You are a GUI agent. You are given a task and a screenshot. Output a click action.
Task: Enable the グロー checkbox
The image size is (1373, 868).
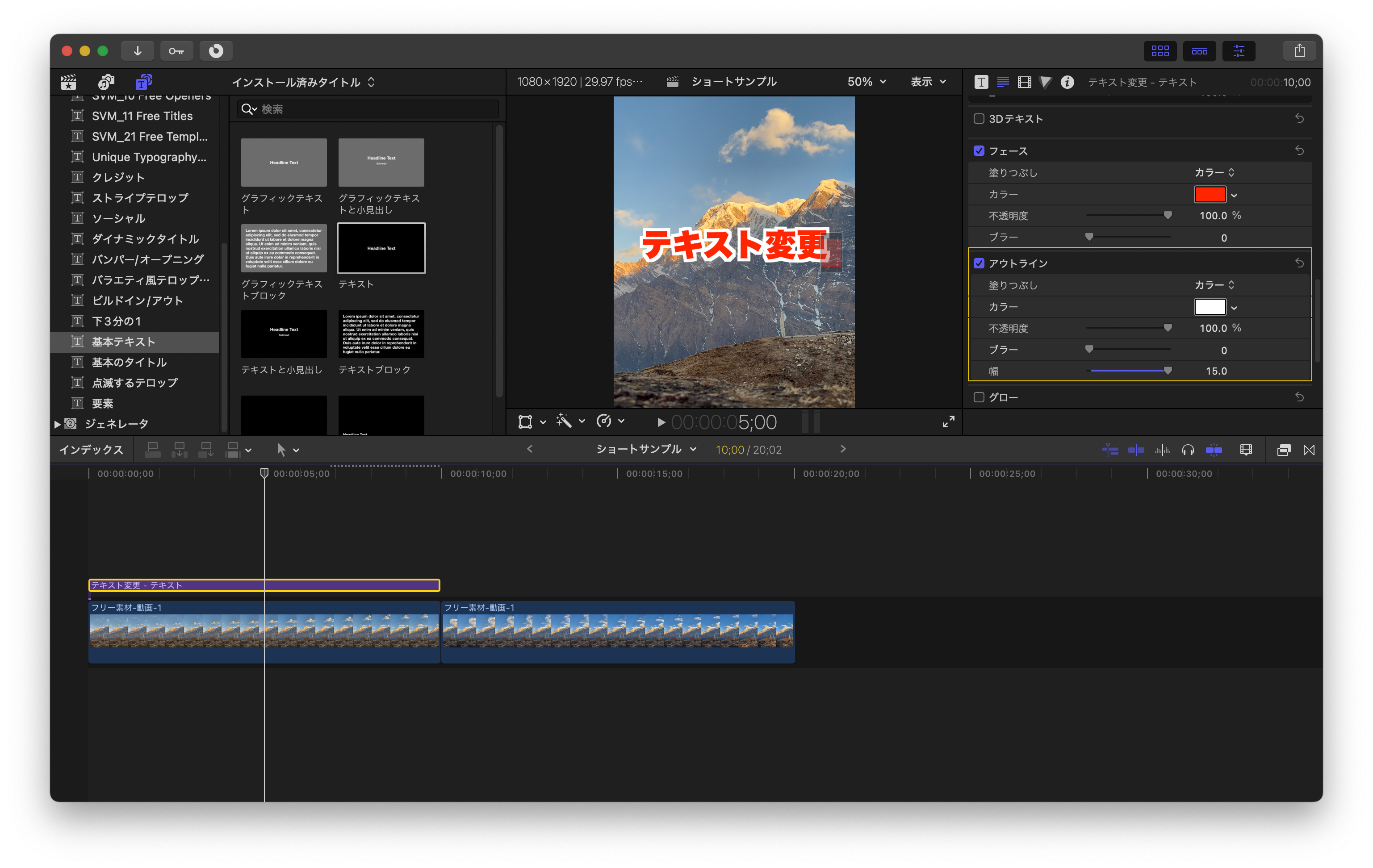click(979, 397)
